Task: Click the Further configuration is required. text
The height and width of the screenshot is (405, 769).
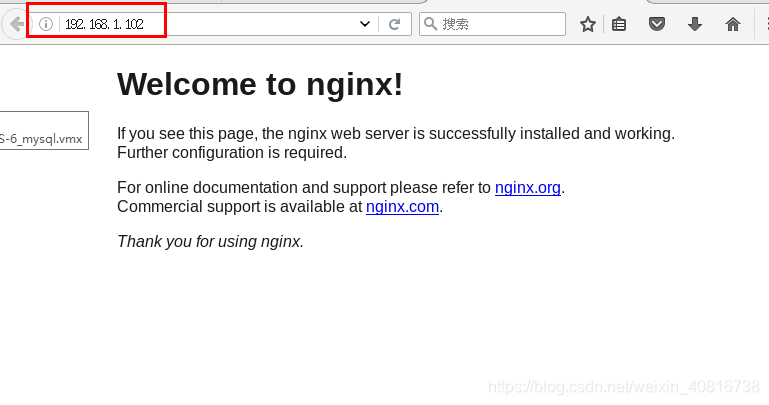Action: [x=232, y=152]
